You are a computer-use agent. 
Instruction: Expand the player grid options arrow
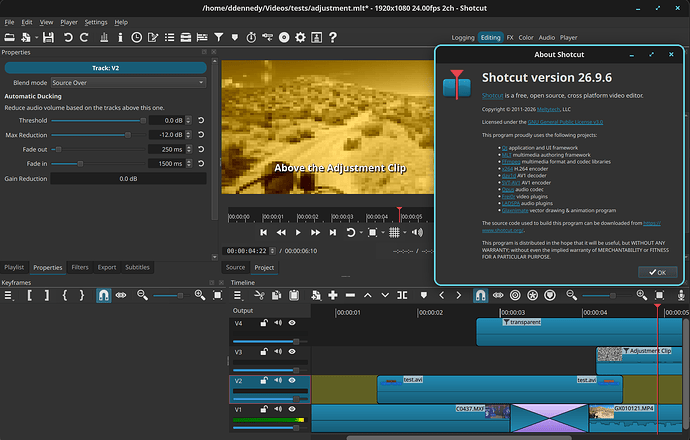click(405, 232)
